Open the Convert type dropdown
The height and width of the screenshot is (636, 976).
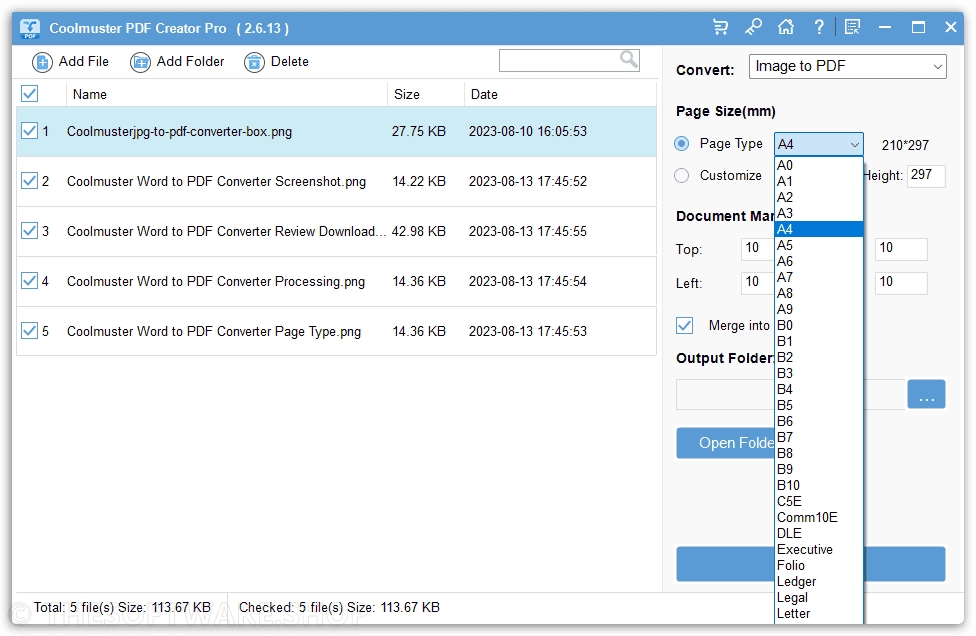[x=847, y=67]
